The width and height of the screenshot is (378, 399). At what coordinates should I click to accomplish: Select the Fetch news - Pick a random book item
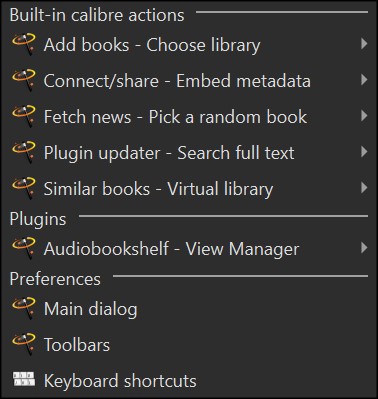click(189, 116)
